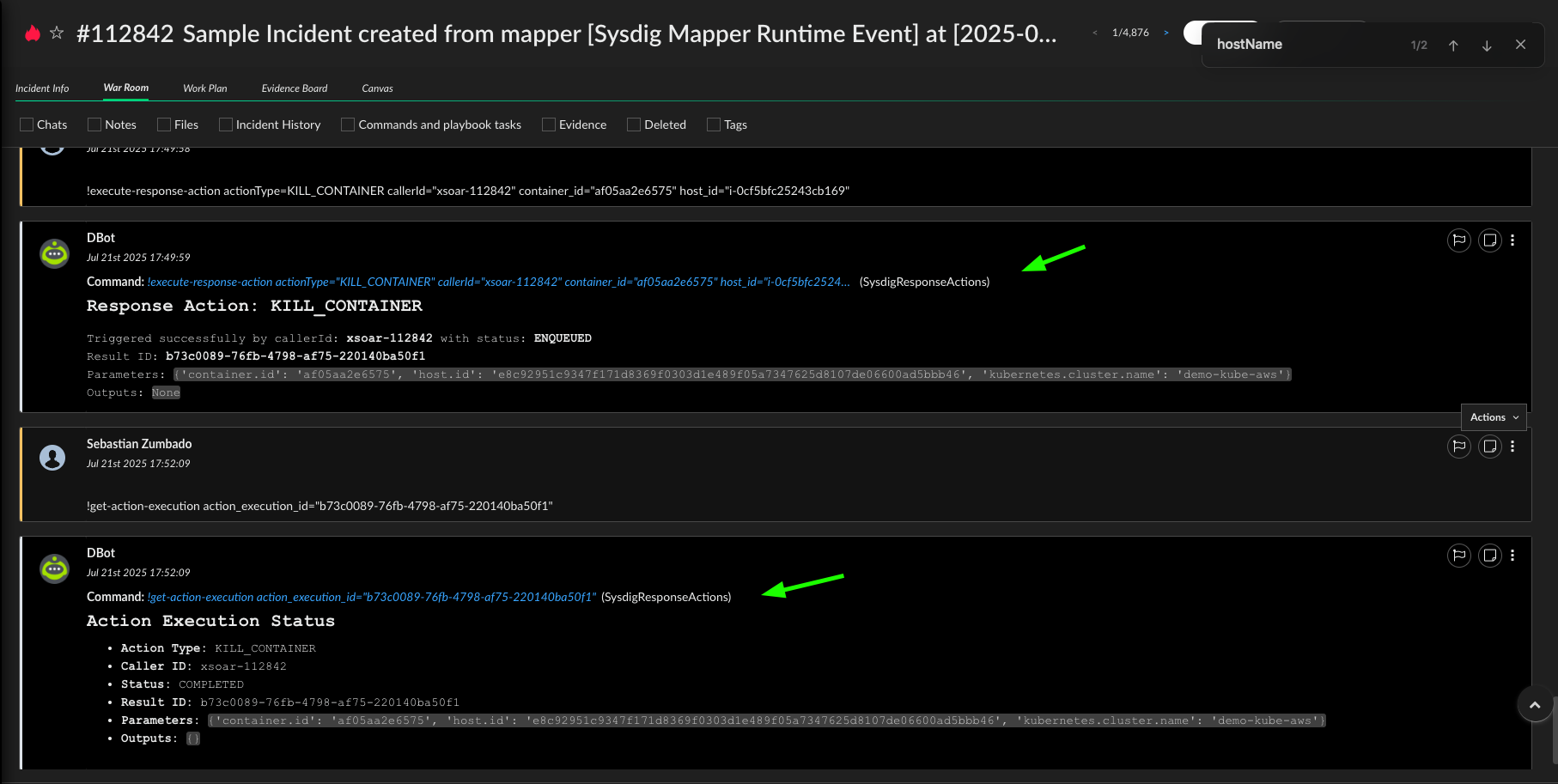Click the red flame severity icon
This screenshot has width=1558, height=784.
point(33,33)
